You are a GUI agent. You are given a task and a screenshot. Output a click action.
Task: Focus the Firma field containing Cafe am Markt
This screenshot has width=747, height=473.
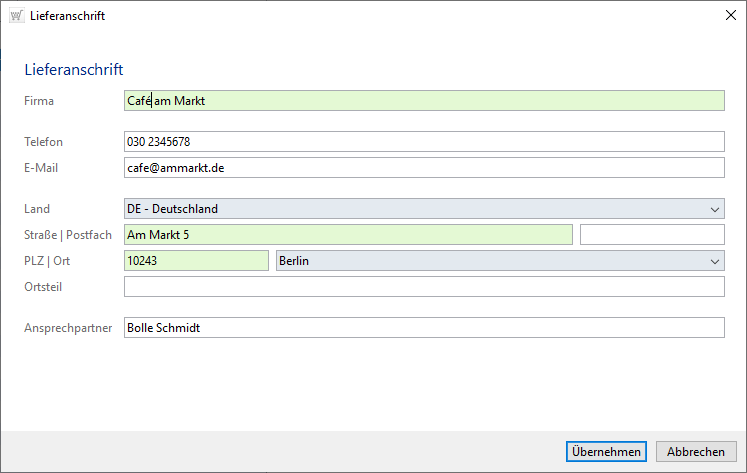coord(423,100)
